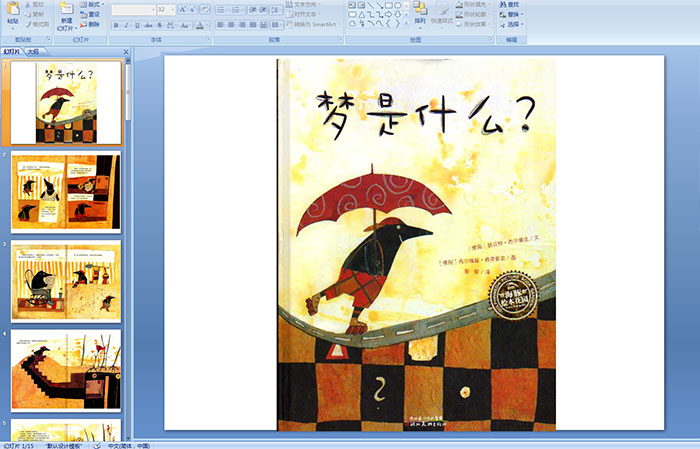Open the character spacing (AV) menu
Screen dimensions: 700x449
pyautogui.click(x=172, y=25)
